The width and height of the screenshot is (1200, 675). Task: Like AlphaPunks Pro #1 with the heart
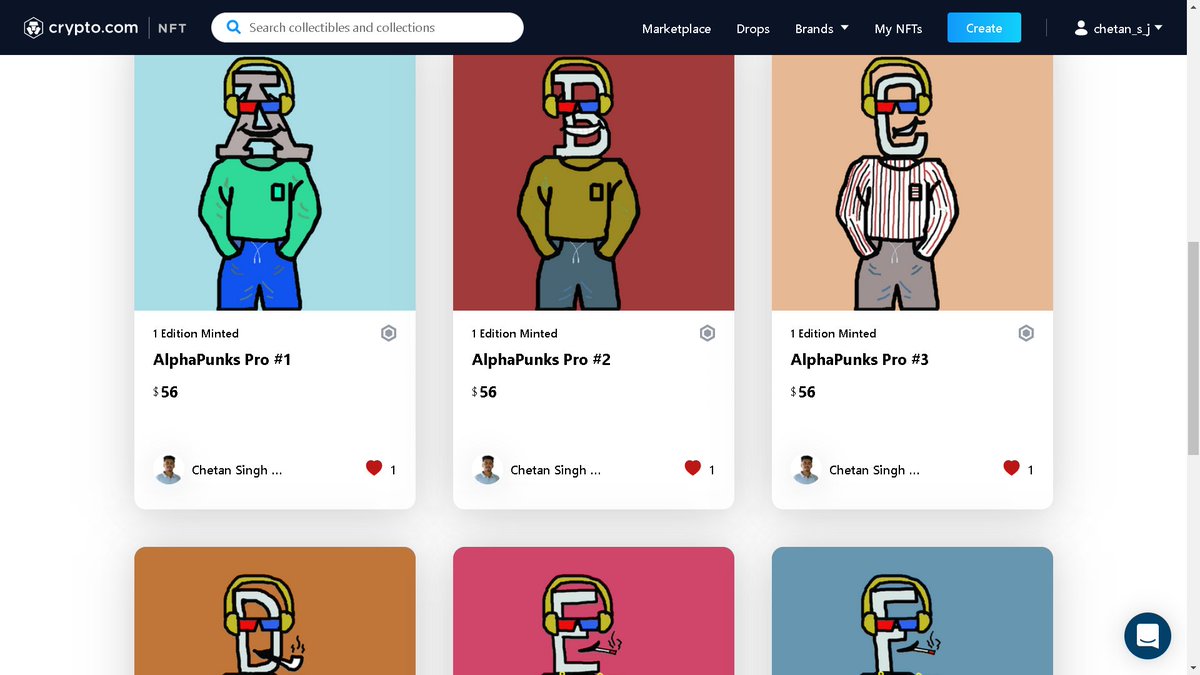(374, 468)
